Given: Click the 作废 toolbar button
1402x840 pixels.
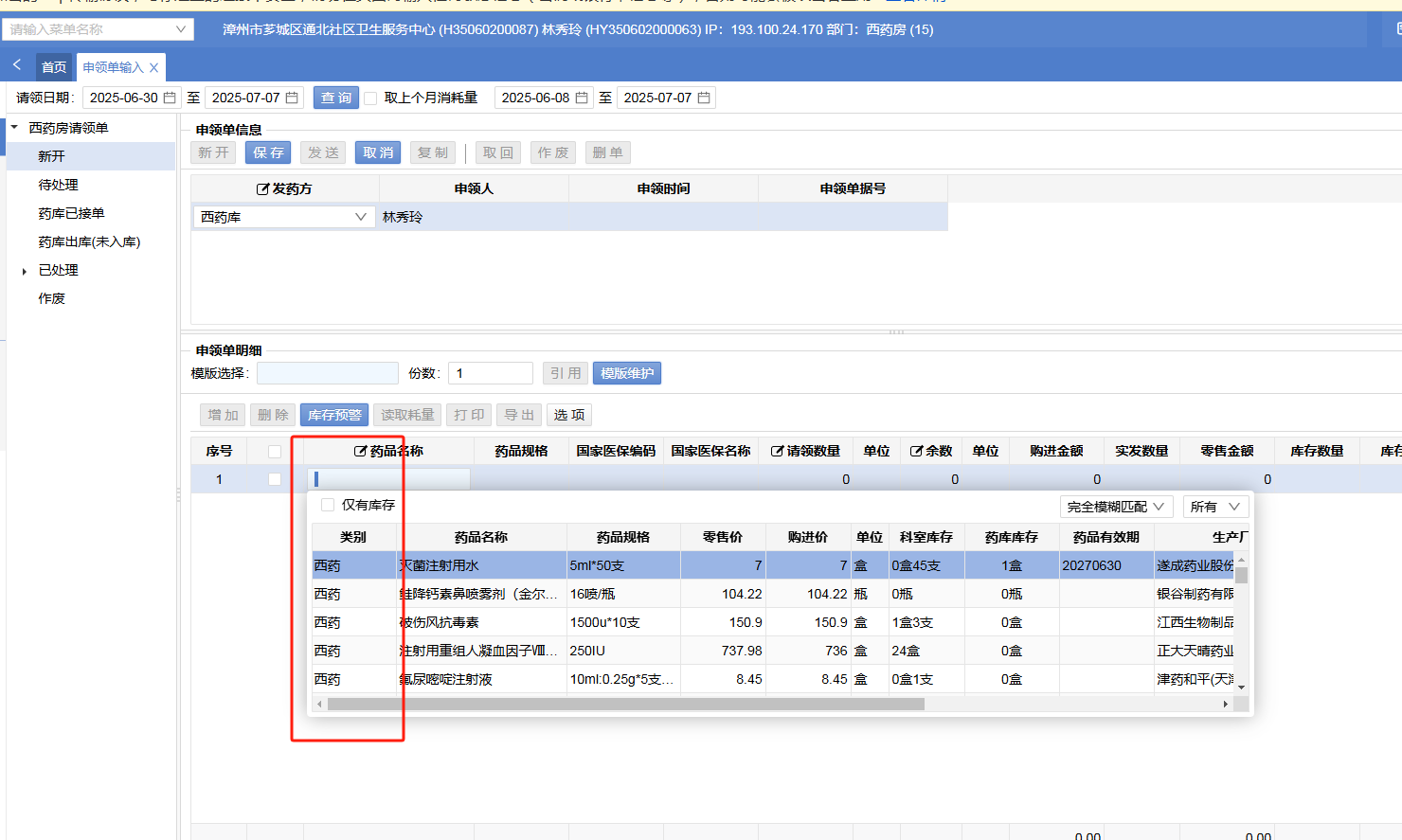Looking at the screenshot, I should pos(553,152).
